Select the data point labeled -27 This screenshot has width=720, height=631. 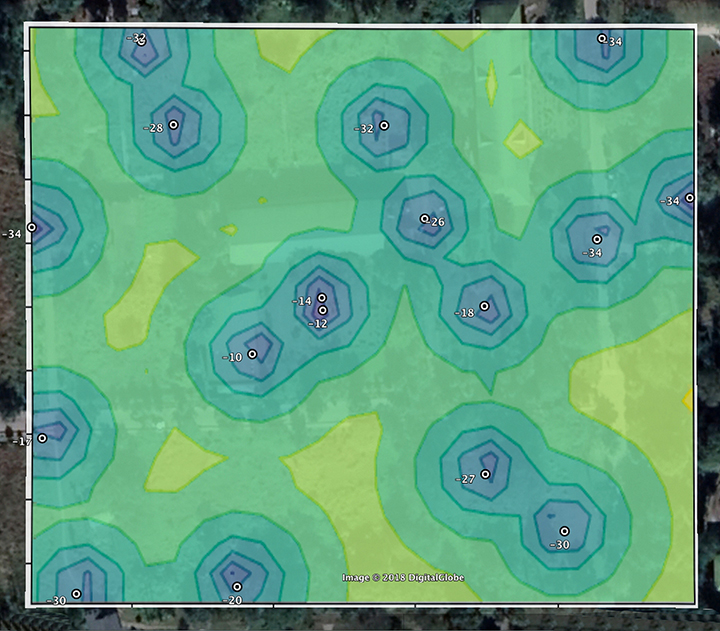point(486,475)
